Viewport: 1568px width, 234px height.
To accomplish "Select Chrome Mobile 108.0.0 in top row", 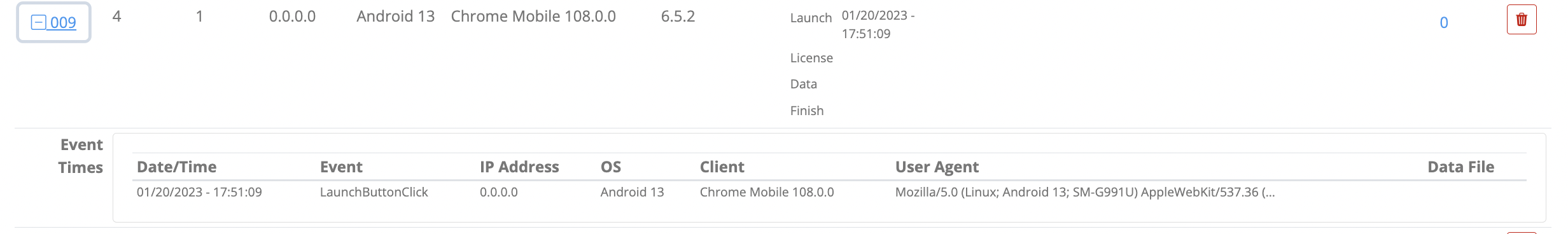I will pyautogui.click(x=533, y=17).
